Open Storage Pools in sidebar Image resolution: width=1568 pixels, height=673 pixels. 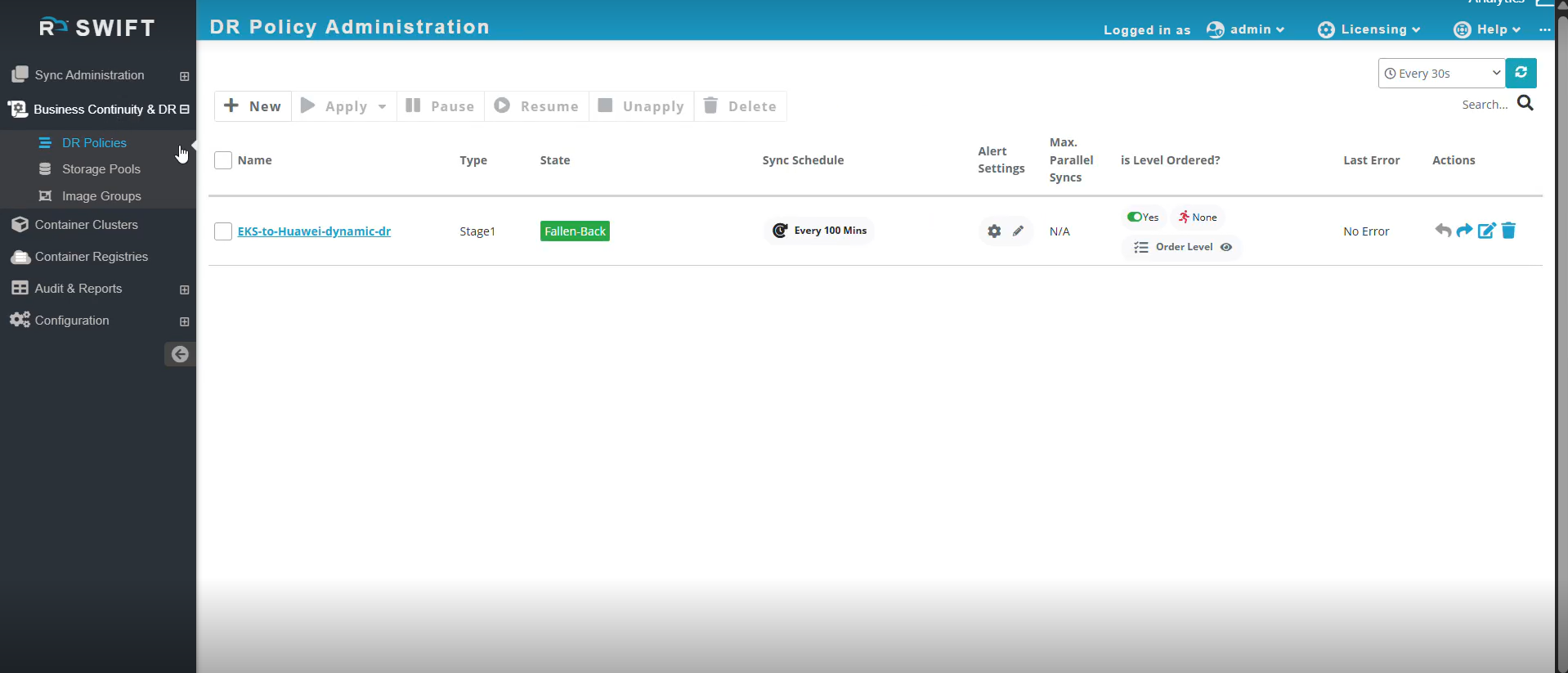[101, 169]
